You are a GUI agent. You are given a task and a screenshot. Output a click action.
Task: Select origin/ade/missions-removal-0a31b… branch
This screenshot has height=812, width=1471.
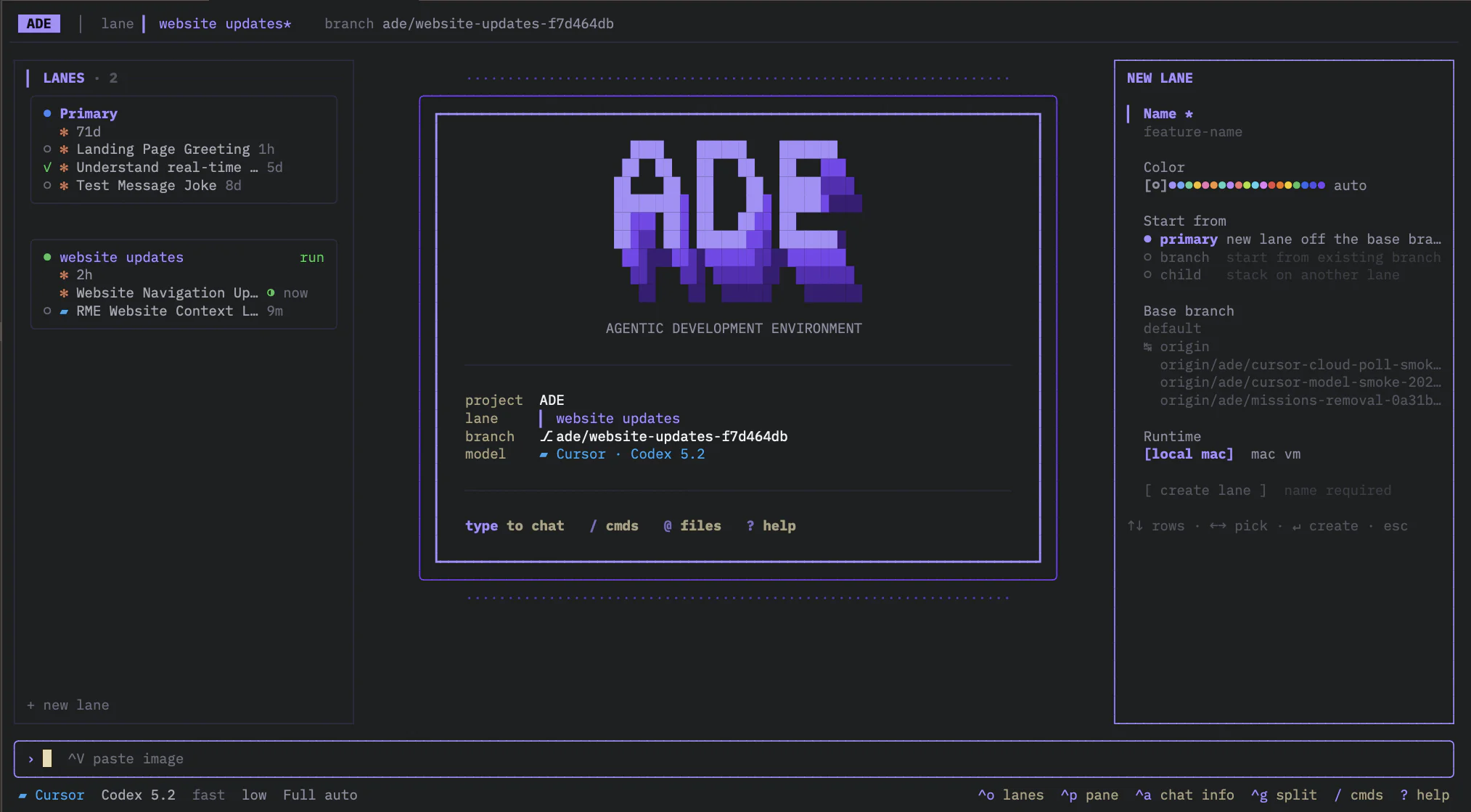(1300, 401)
